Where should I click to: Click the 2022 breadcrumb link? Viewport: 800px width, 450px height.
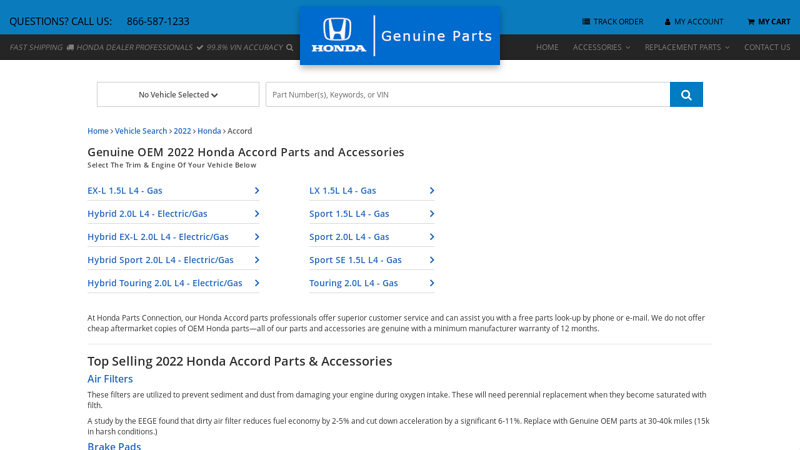pyautogui.click(x=182, y=131)
